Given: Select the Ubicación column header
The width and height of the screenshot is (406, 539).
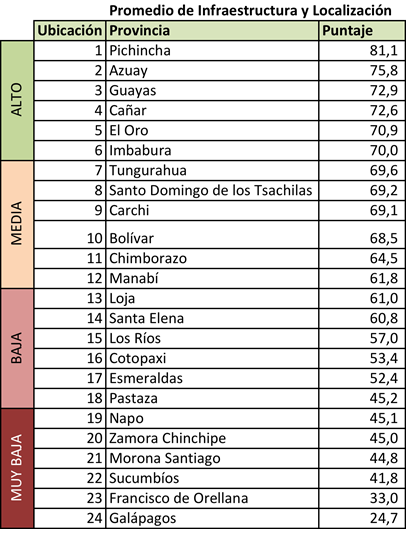Looking at the screenshot, I should pos(70,31).
